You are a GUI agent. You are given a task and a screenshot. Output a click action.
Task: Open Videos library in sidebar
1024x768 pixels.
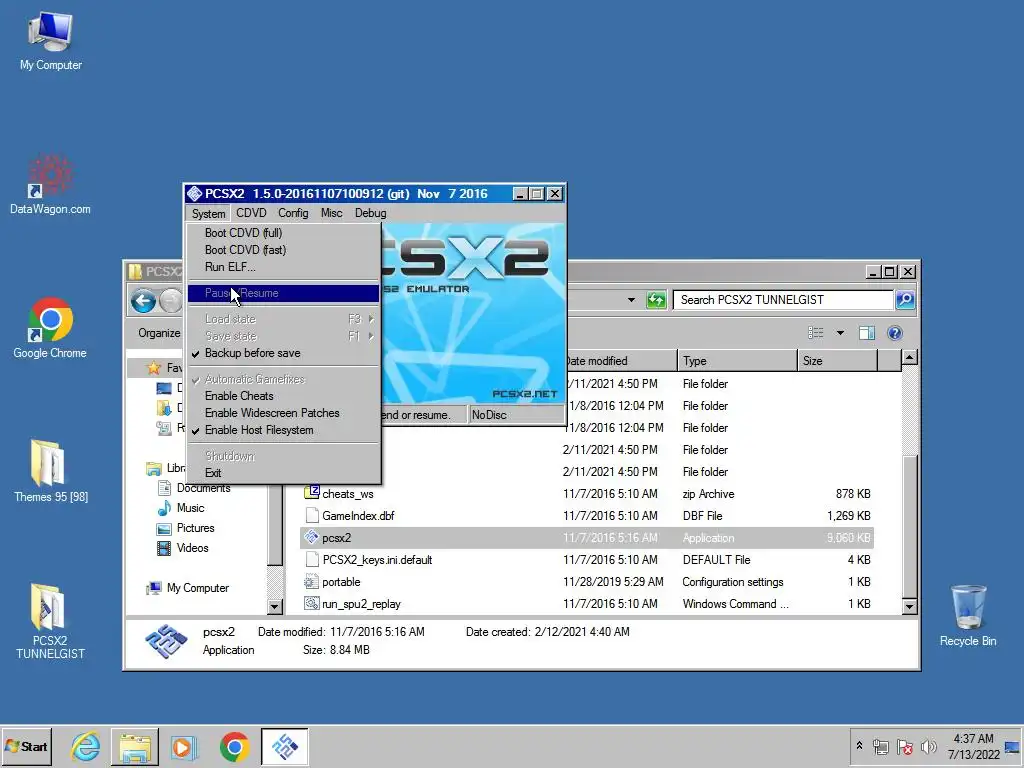pos(183,548)
